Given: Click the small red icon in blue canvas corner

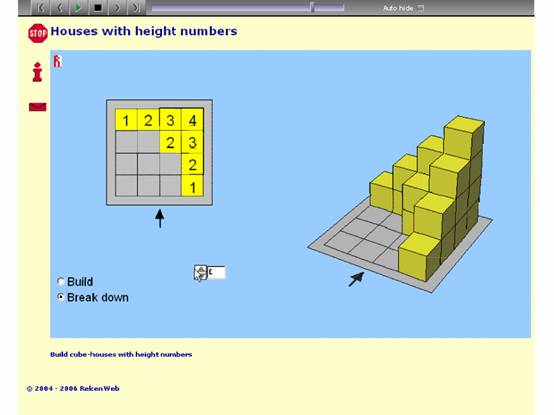Looking at the screenshot, I should (57, 61).
